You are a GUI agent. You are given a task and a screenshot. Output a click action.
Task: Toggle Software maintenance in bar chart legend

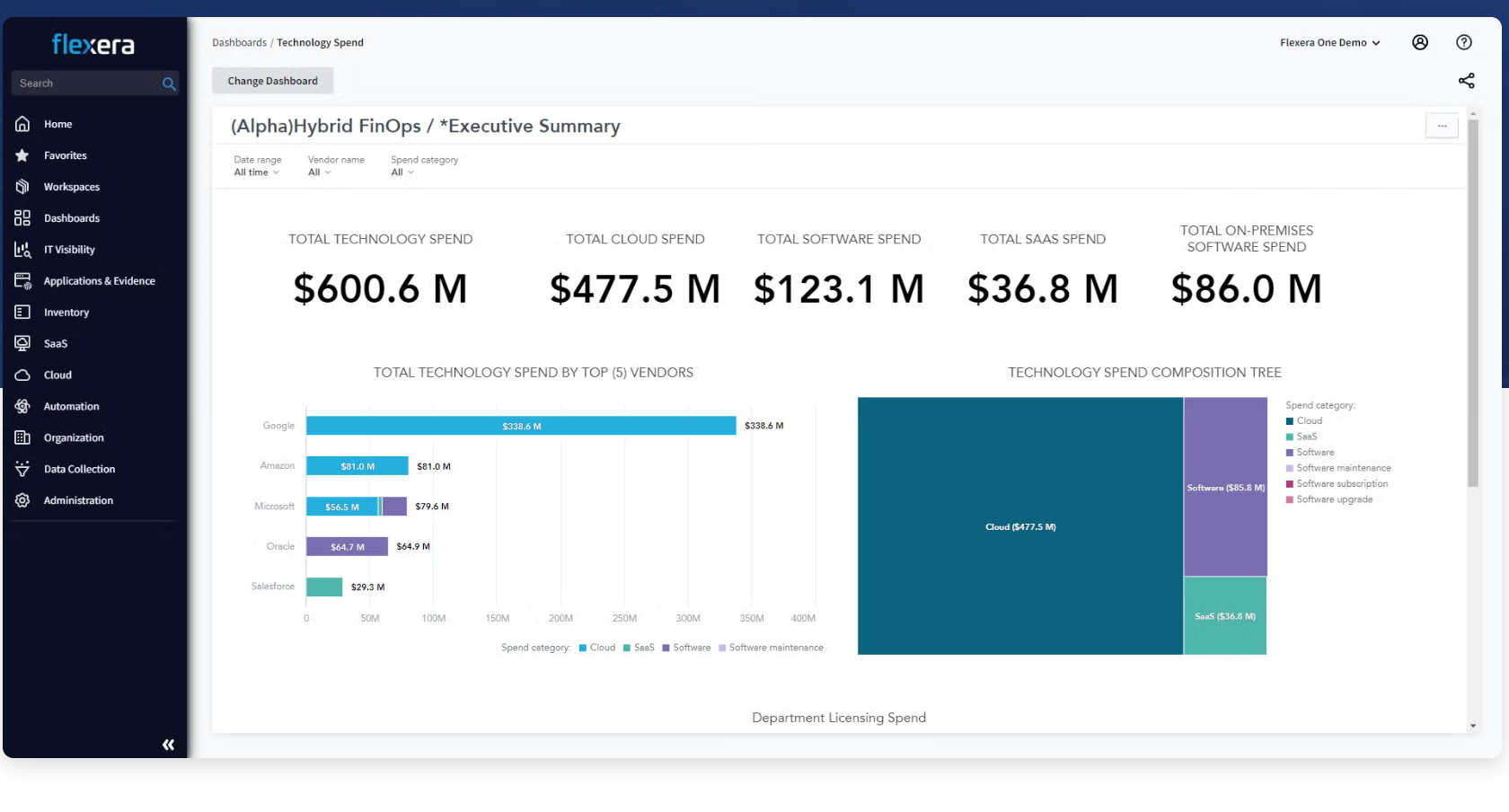coord(775,648)
